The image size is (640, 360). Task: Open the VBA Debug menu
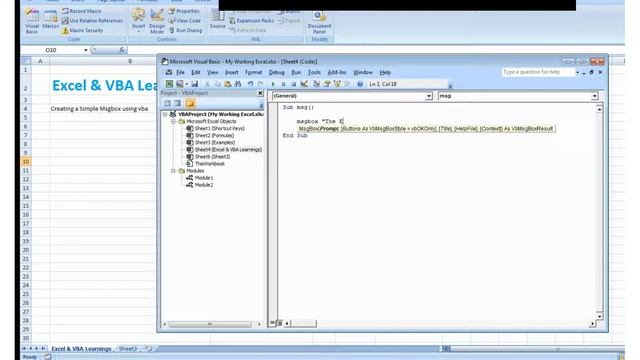click(276, 72)
